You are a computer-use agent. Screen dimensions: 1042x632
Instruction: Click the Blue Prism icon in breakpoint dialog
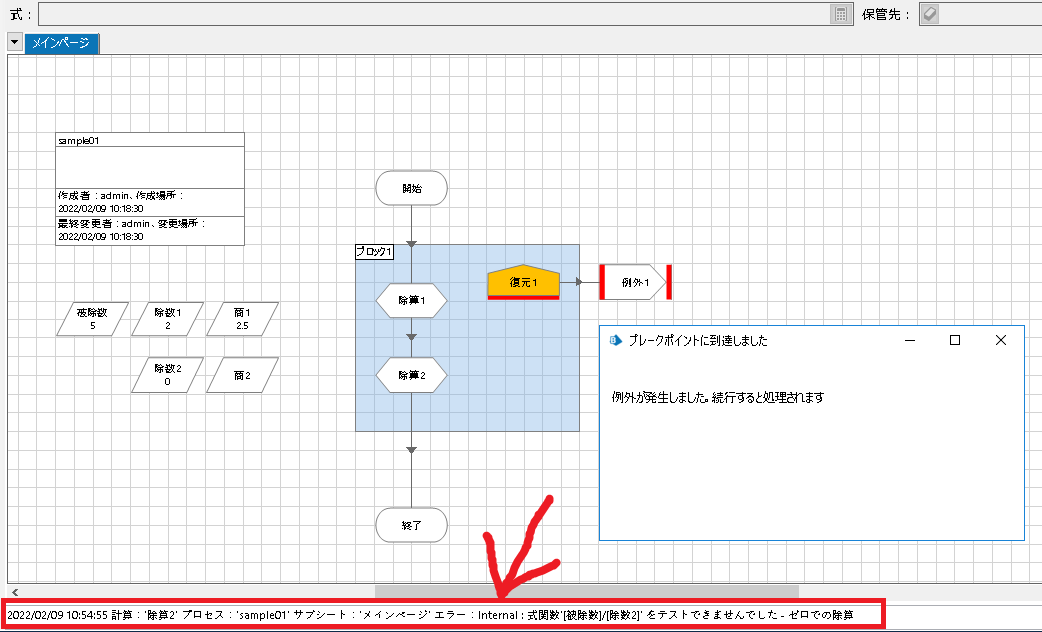click(x=615, y=340)
